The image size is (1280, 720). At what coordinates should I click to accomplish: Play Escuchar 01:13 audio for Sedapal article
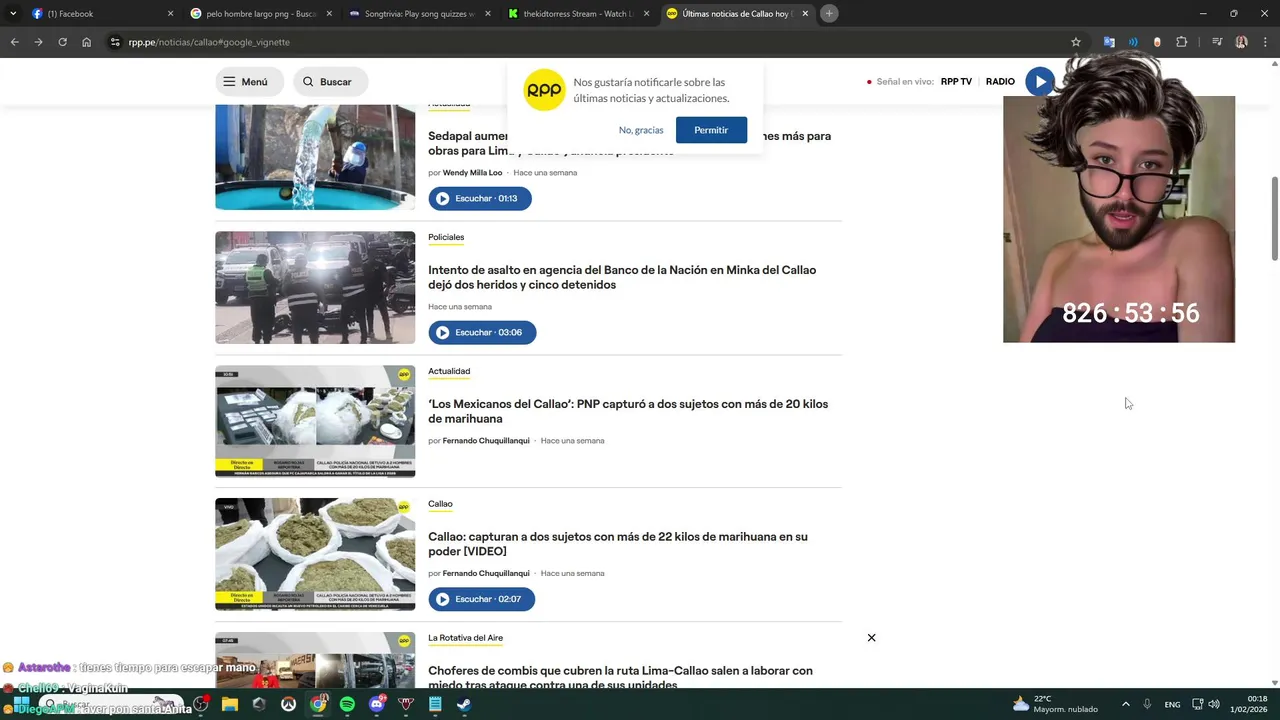tap(480, 198)
